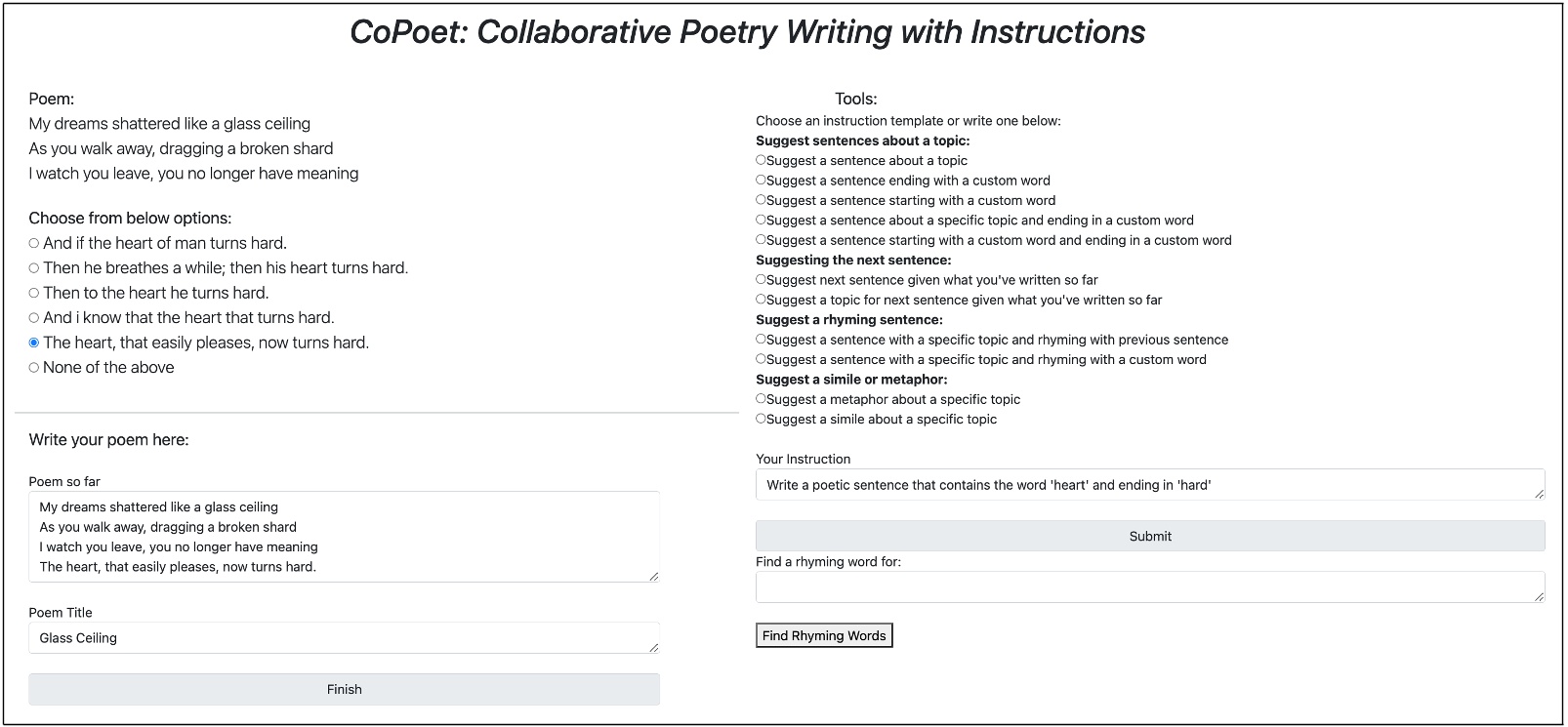1568x727 pixels.
Task: Click the "Find a rhyming word for" input box
Action: pyautogui.click(x=1150, y=586)
